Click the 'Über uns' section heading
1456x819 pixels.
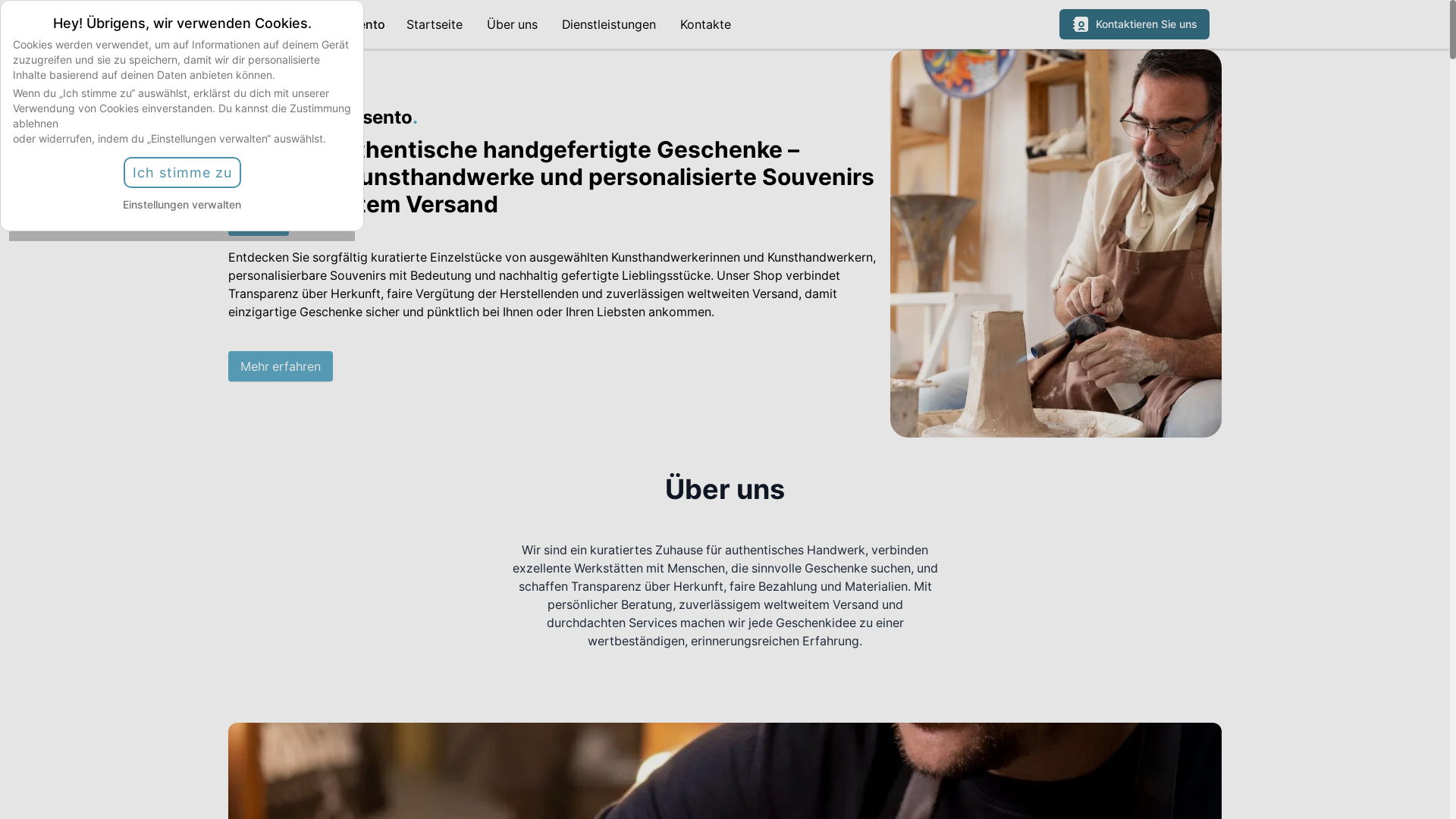coord(725,489)
